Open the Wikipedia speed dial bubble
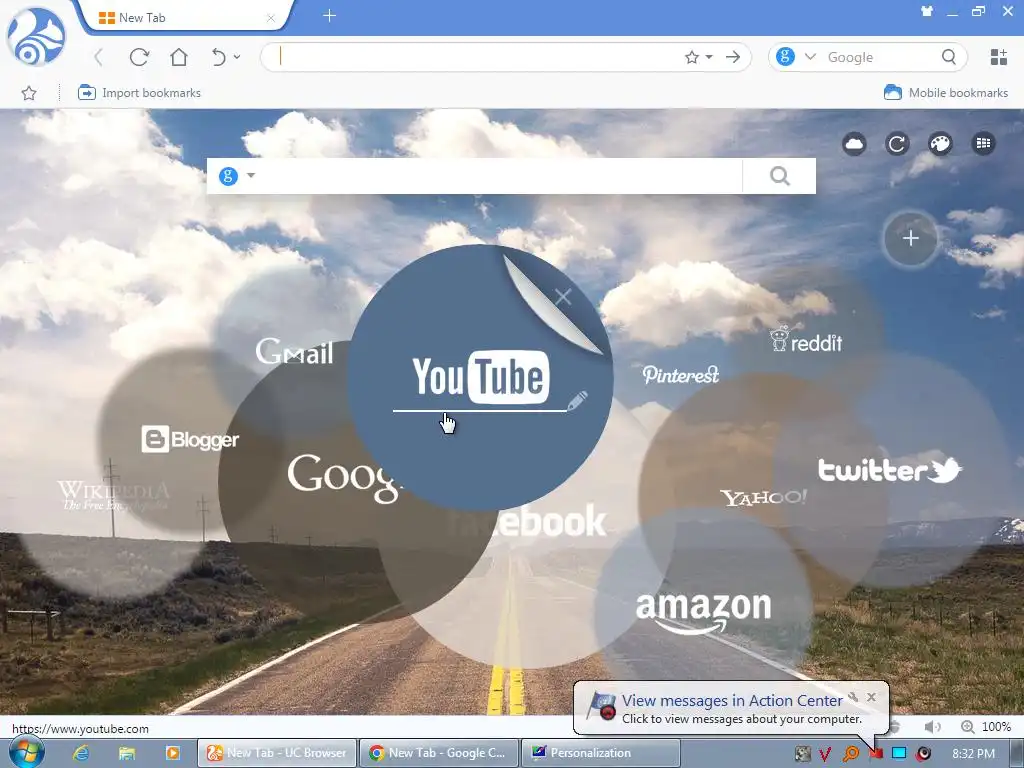1024x768 pixels. [x=112, y=495]
